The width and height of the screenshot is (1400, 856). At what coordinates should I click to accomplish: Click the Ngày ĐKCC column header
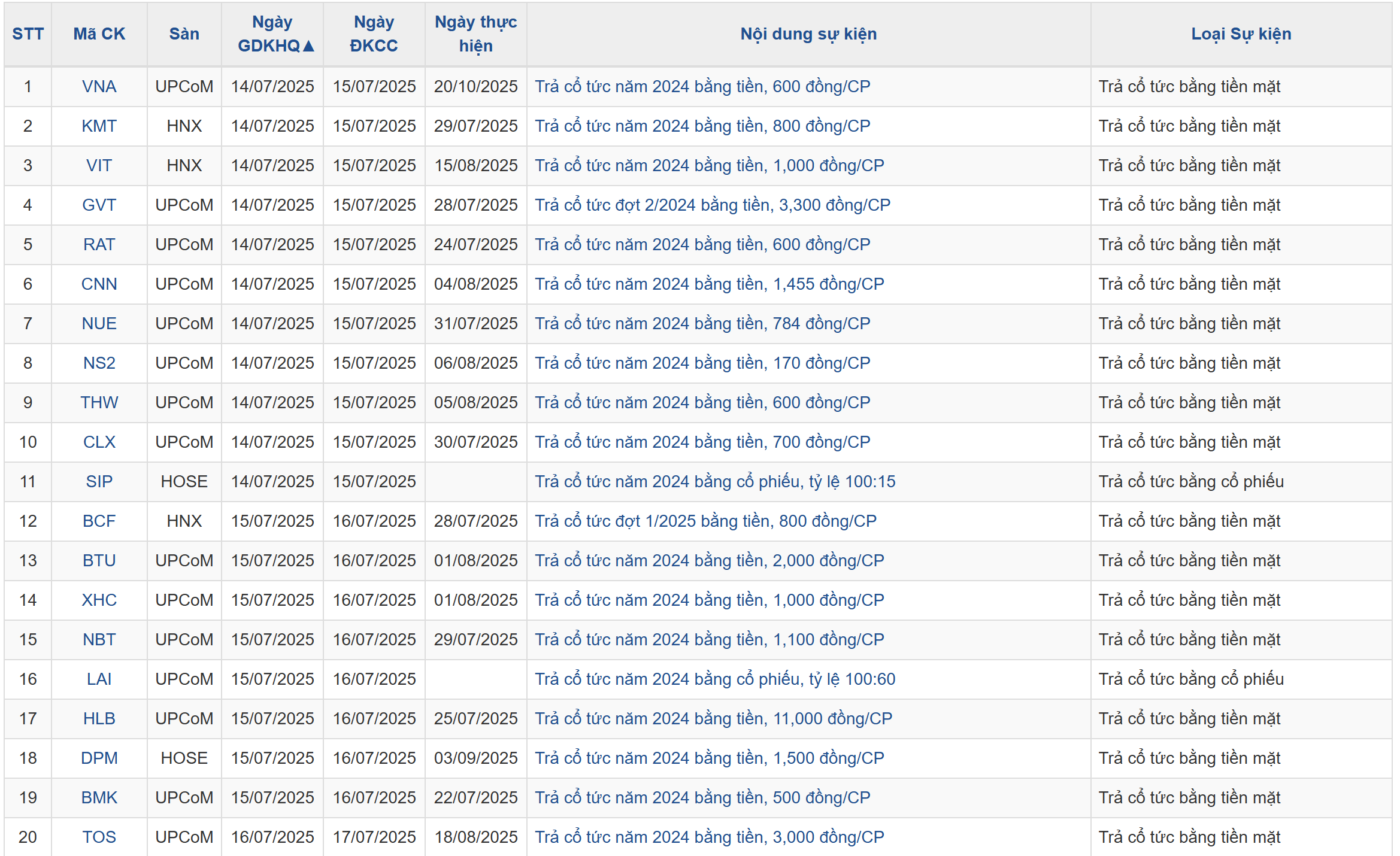374,34
